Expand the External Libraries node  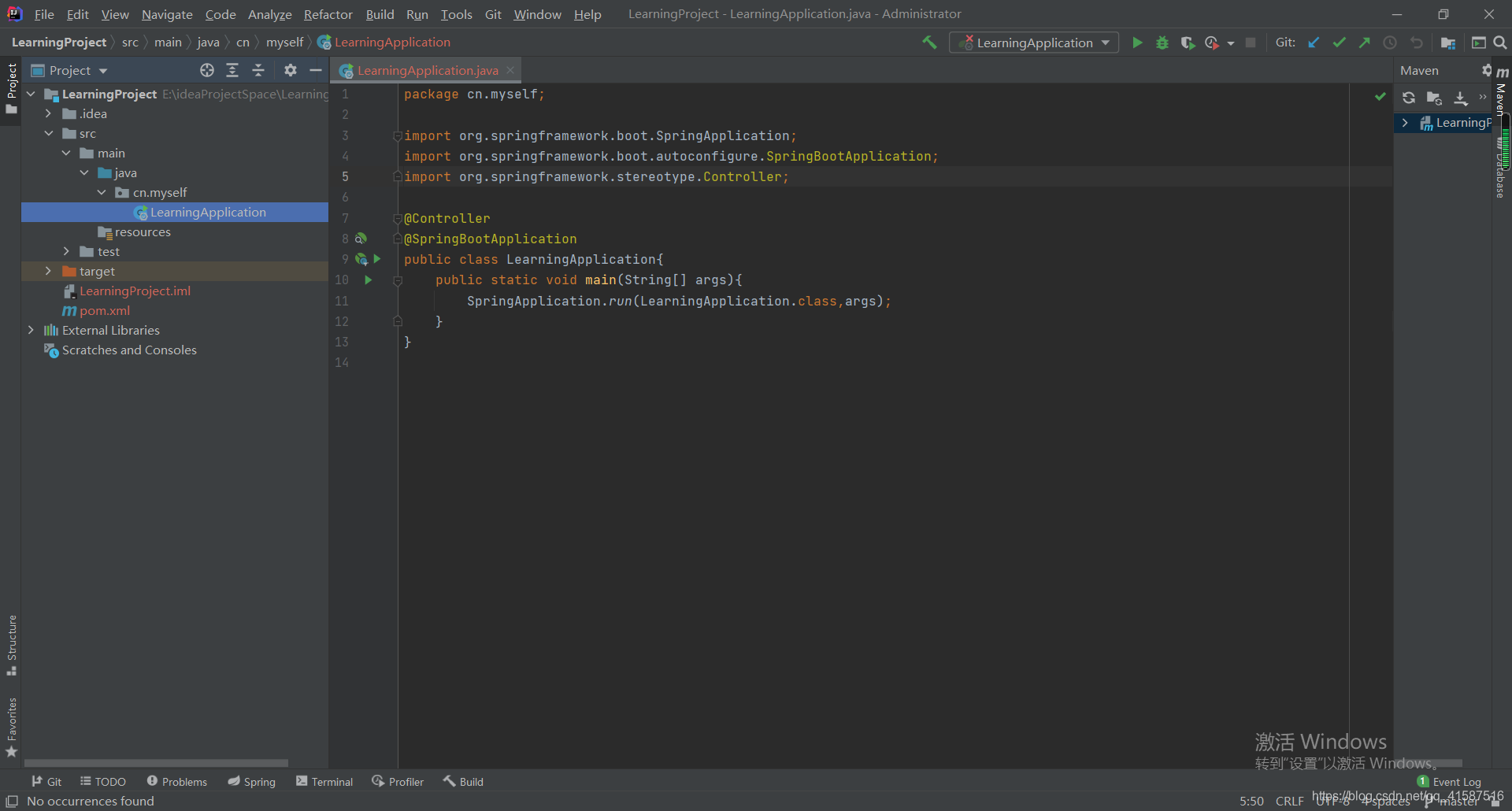(31, 330)
